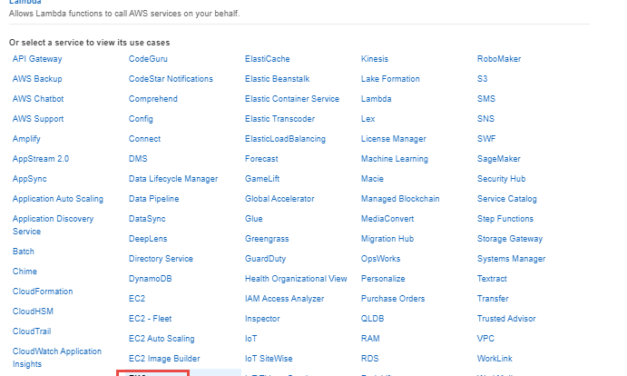Click the Forecast service link
The height and width of the screenshot is (376, 627).
[262, 159]
